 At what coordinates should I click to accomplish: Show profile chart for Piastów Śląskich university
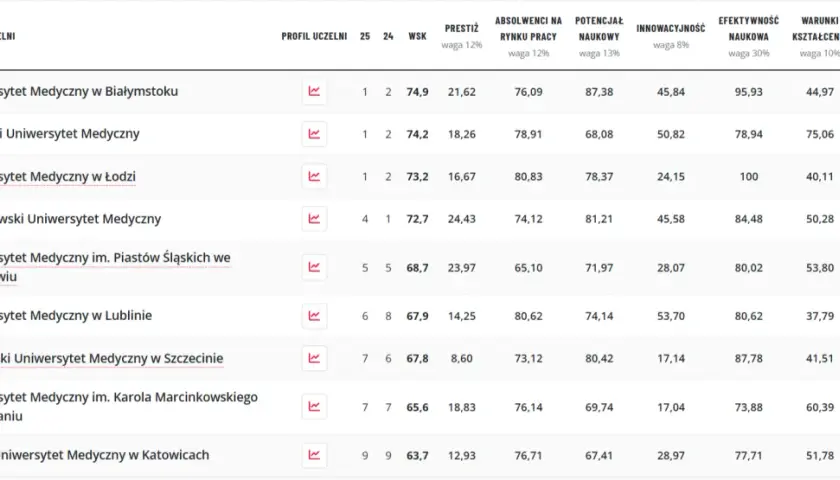click(x=314, y=267)
